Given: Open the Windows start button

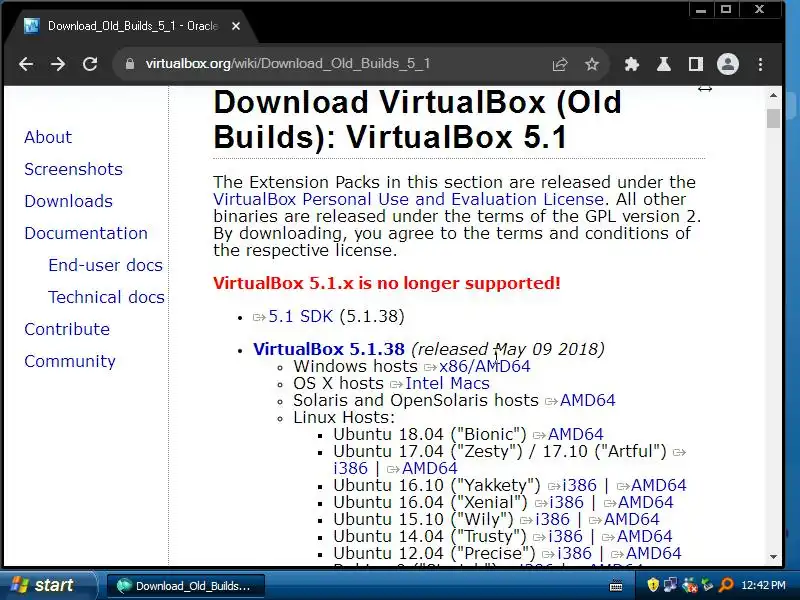Looking at the screenshot, I should (x=47, y=585).
